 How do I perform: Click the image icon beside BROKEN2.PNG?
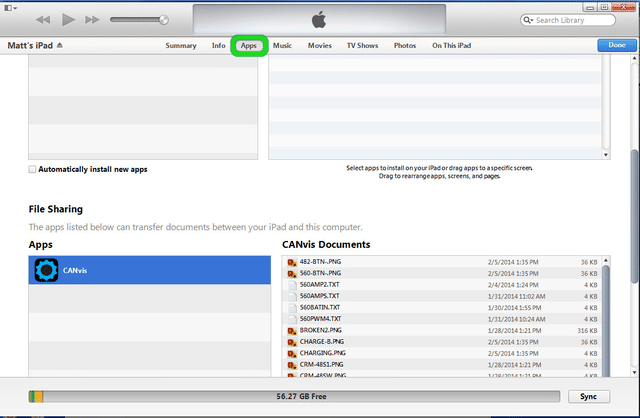click(x=292, y=331)
